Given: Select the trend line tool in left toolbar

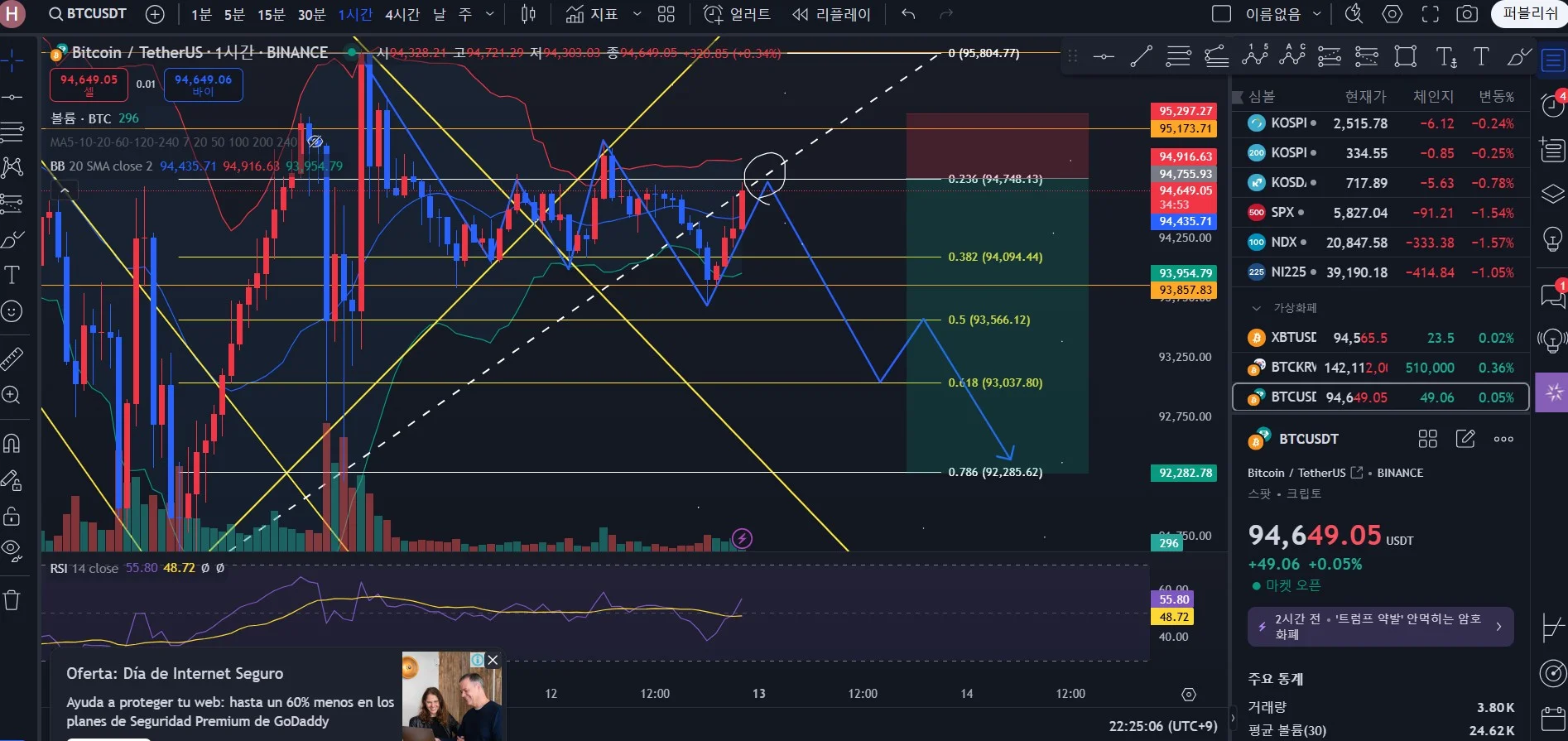Looking at the screenshot, I should 12,97.
